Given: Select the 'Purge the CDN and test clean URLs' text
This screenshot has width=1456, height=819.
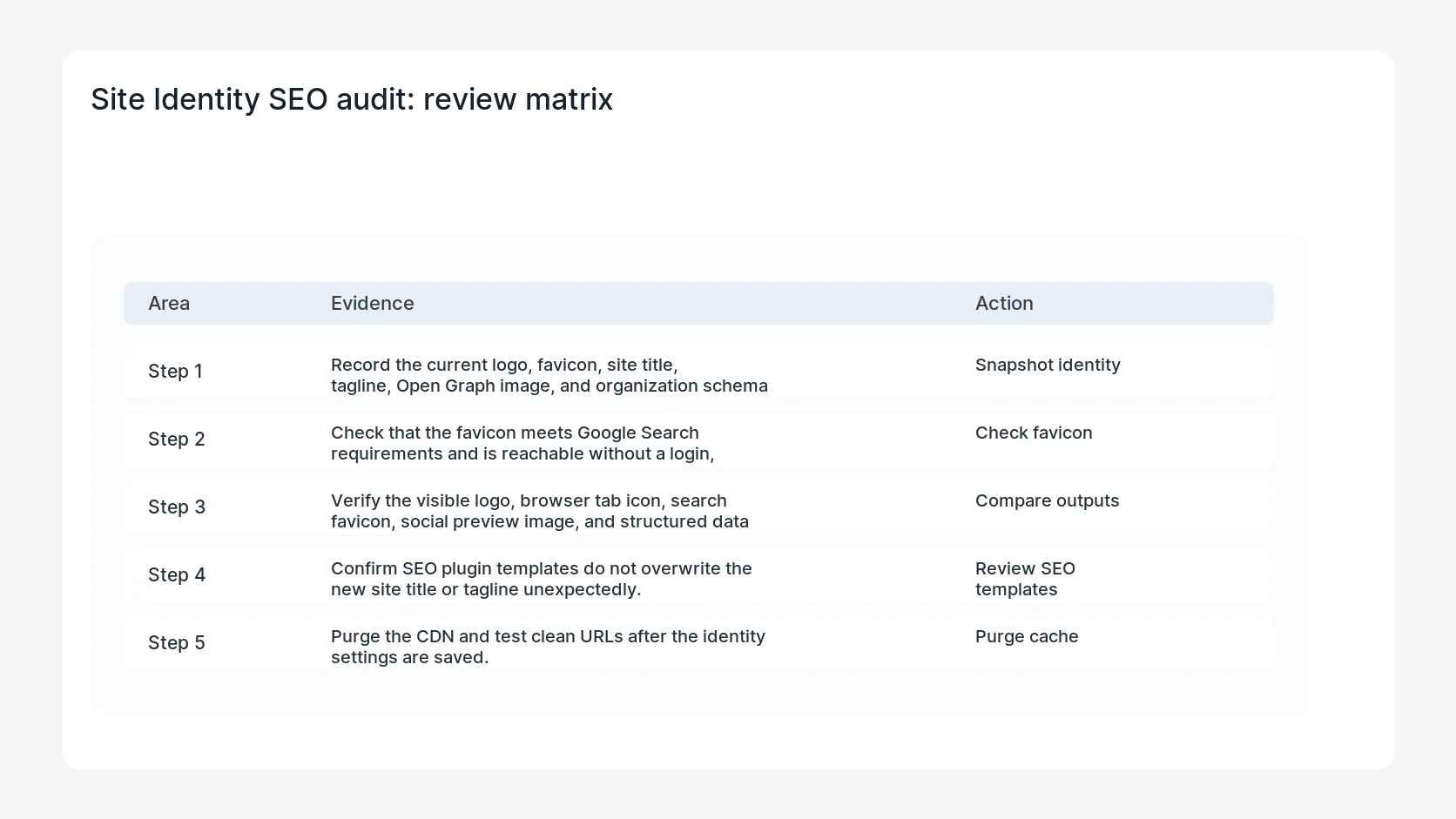Looking at the screenshot, I should tap(548, 647).
